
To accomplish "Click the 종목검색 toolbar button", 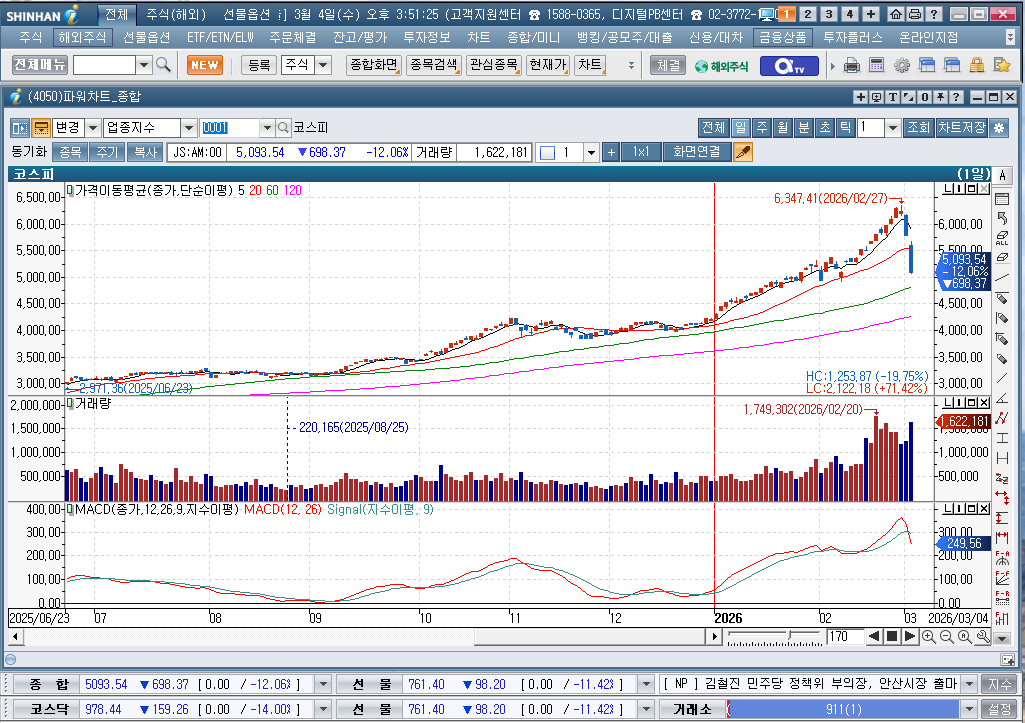I will tap(433, 65).
